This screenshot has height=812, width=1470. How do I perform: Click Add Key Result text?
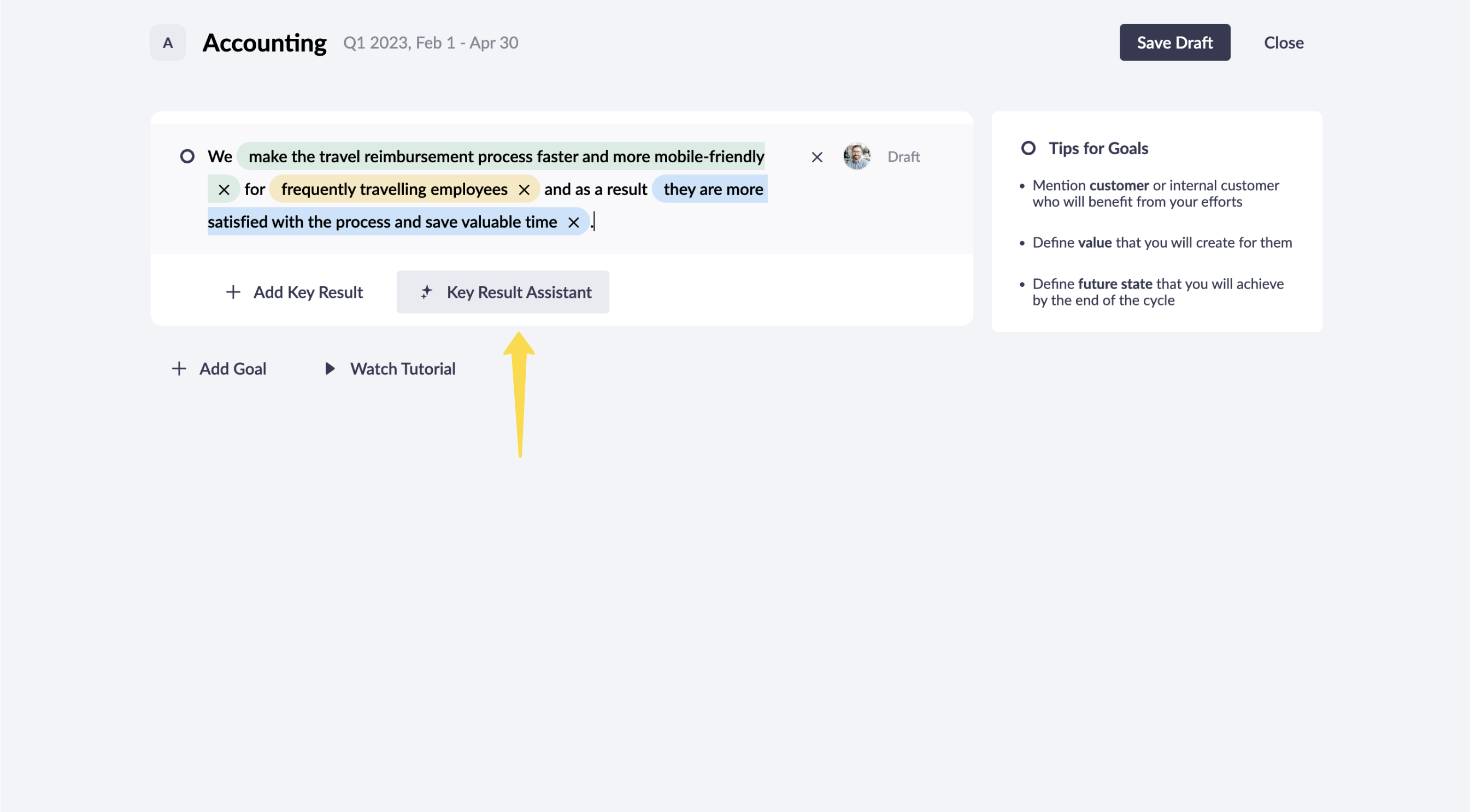308,292
